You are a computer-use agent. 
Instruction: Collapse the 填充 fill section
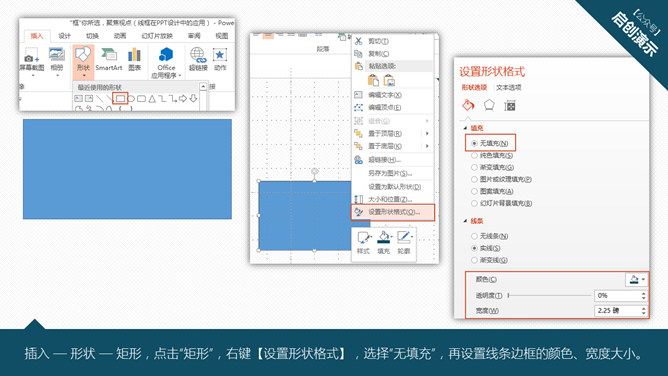465,128
